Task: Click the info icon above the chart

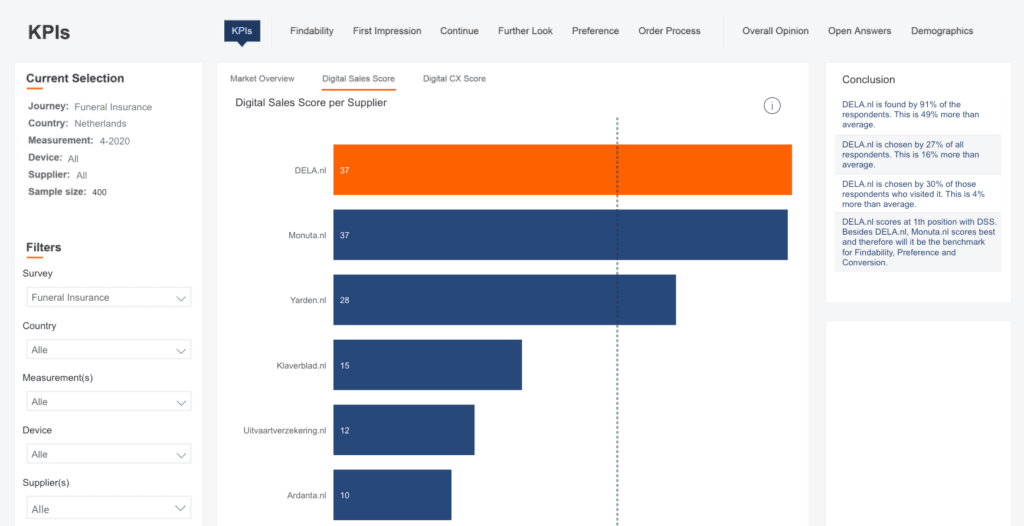Action: click(x=772, y=106)
